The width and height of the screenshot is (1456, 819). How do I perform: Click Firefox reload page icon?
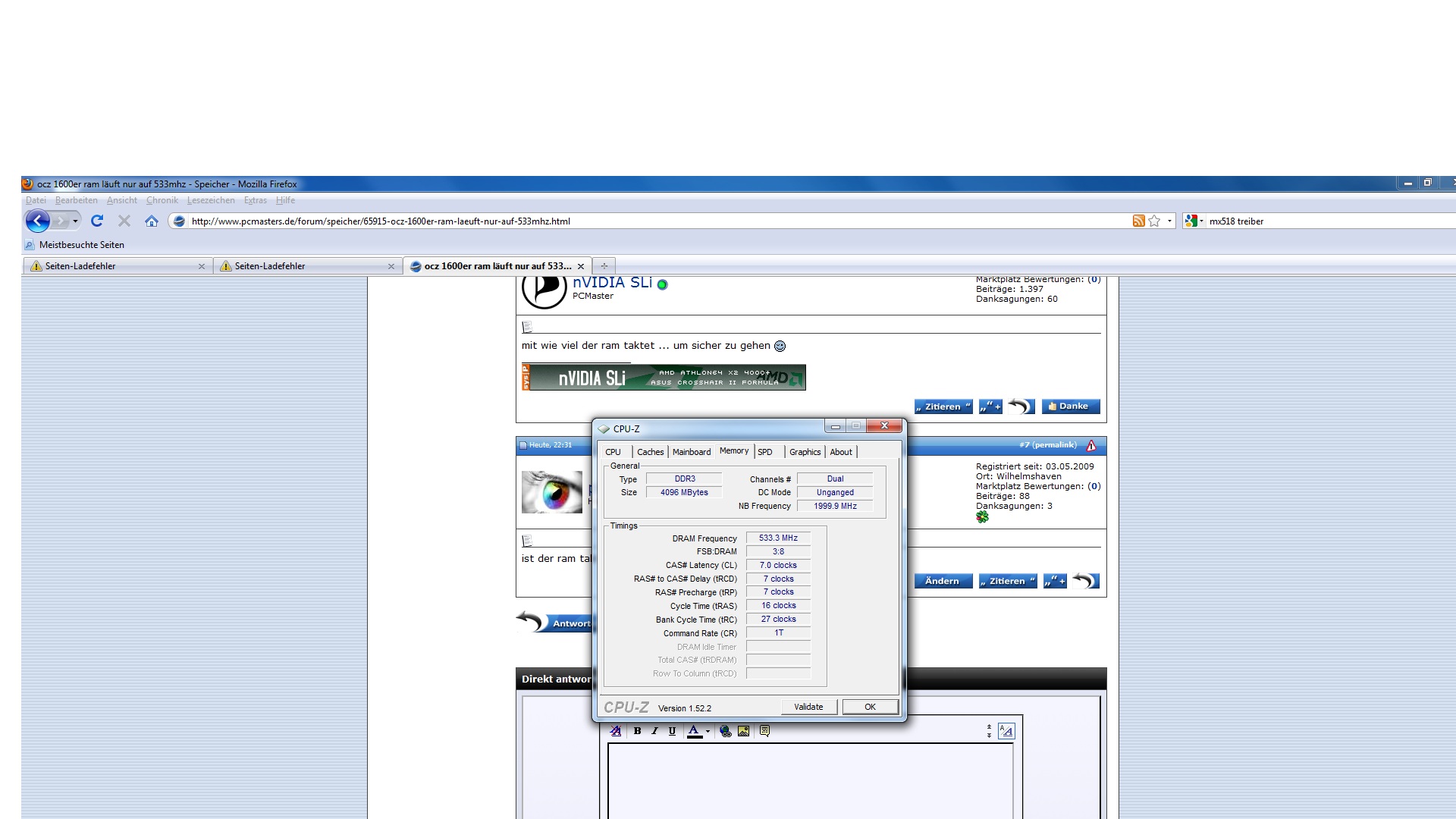click(x=97, y=221)
